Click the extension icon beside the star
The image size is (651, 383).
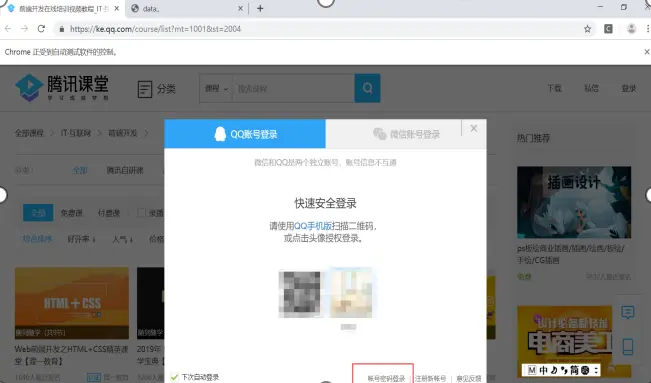tap(608, 29)
